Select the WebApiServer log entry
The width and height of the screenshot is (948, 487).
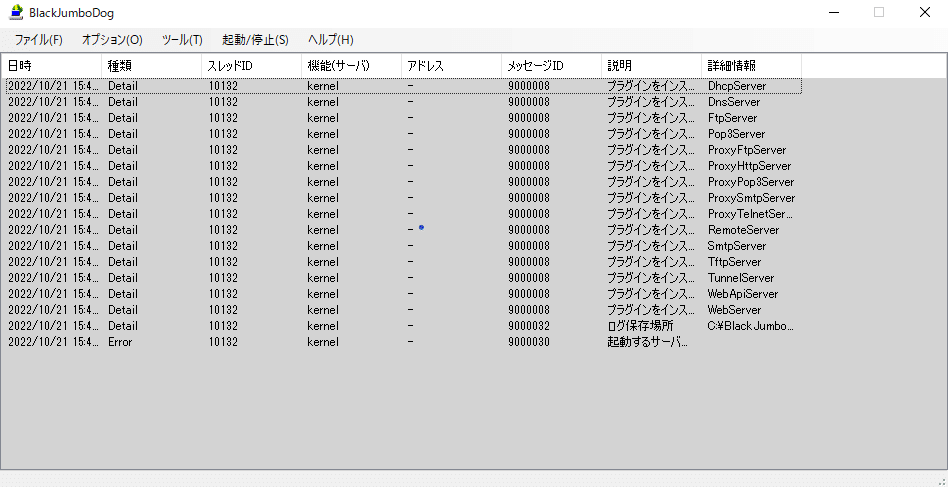pos(404,294)
